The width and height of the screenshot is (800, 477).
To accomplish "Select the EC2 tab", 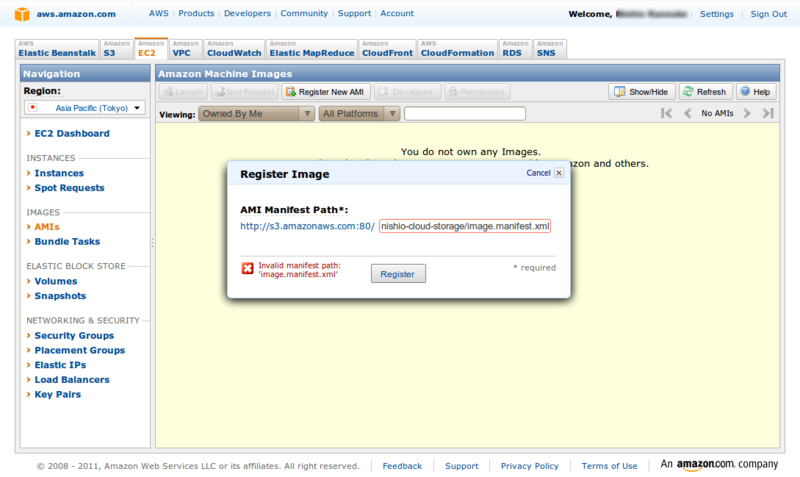I will [x=151, y=48].
